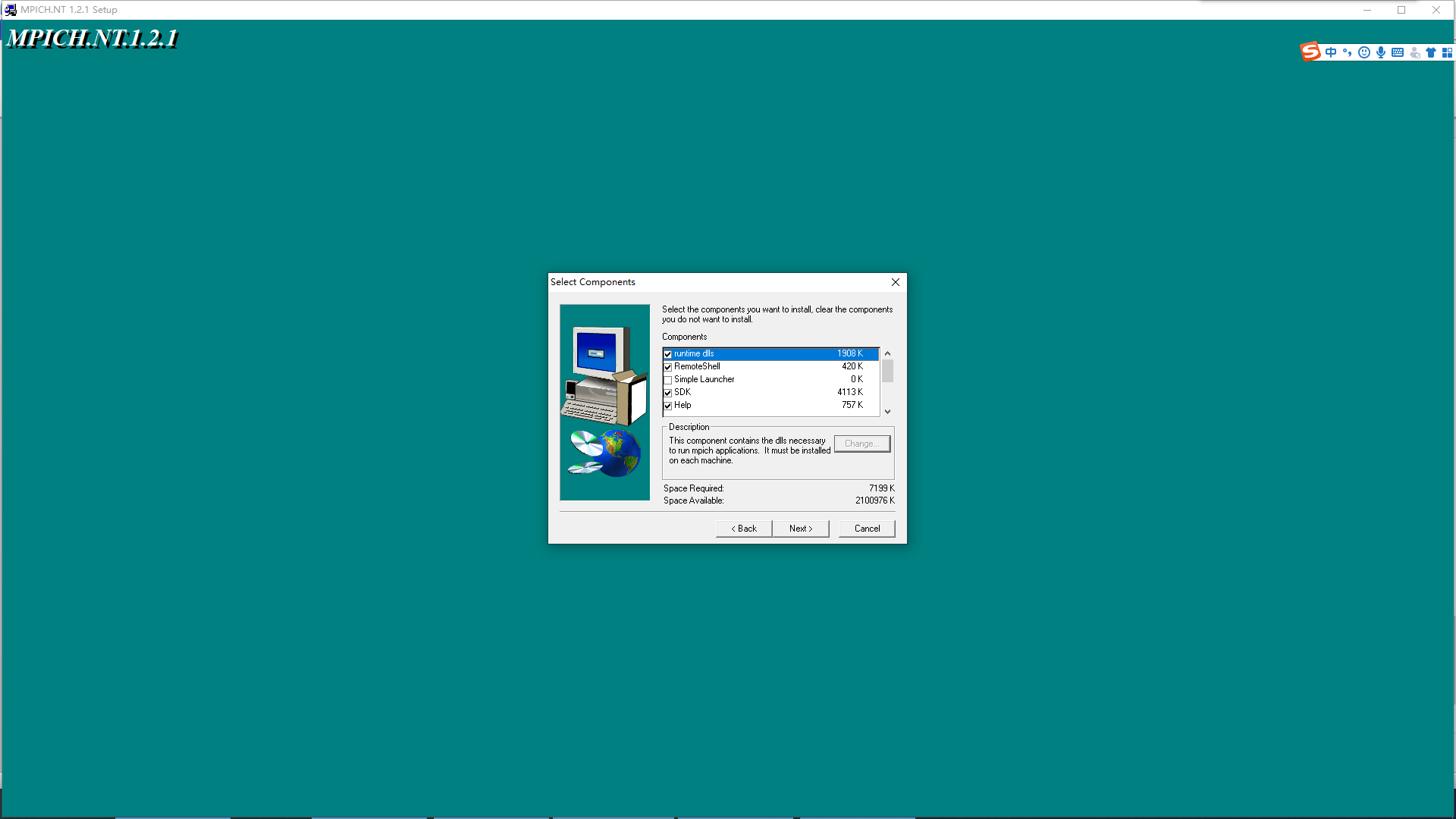
Task: Open the soft keyboard icon in Sogou toolbar
Action: [1398, 52]
